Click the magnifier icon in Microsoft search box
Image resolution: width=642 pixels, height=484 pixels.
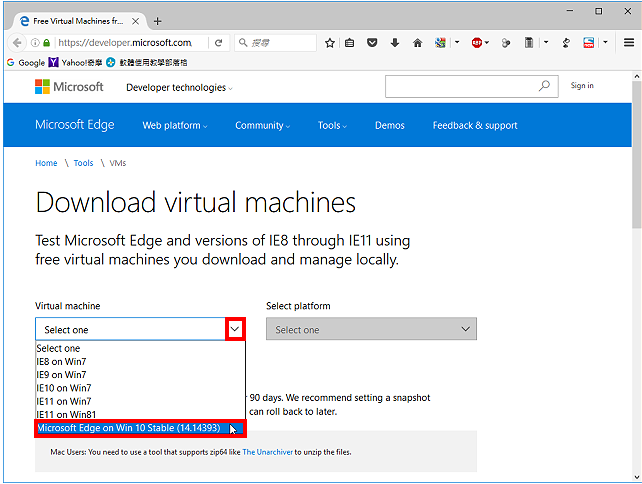[x=544, y=86]
